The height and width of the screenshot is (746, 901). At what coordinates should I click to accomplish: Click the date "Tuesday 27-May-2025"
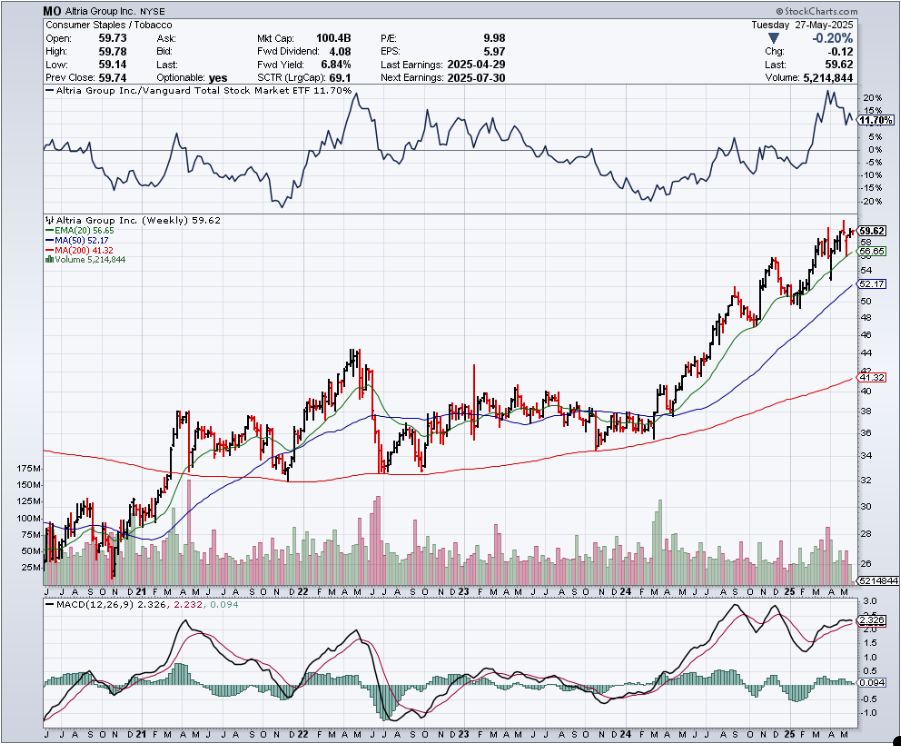click(x=802, y=25)
